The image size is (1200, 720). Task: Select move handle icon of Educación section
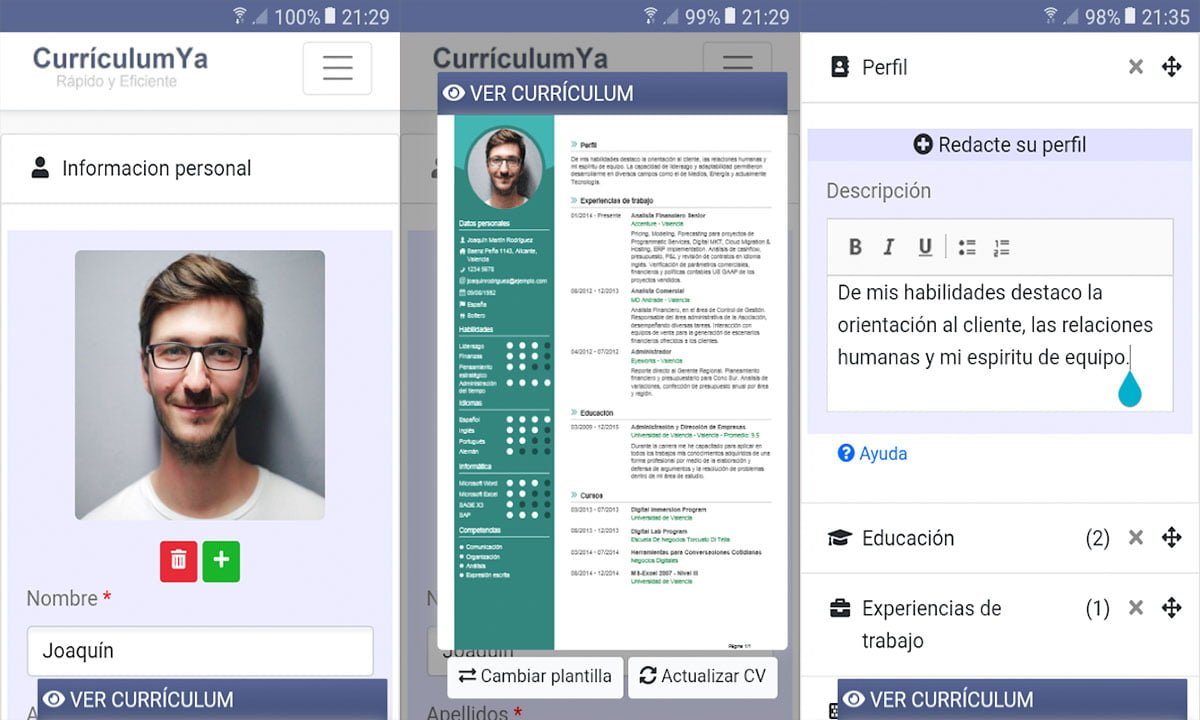(x=1172, y=538)
